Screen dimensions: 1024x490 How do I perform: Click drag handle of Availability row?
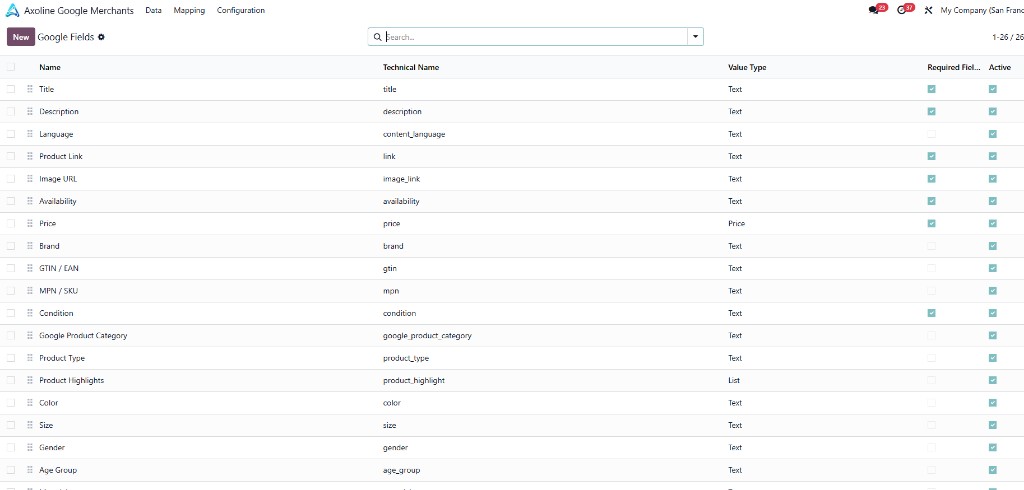[x=30, y=201]
